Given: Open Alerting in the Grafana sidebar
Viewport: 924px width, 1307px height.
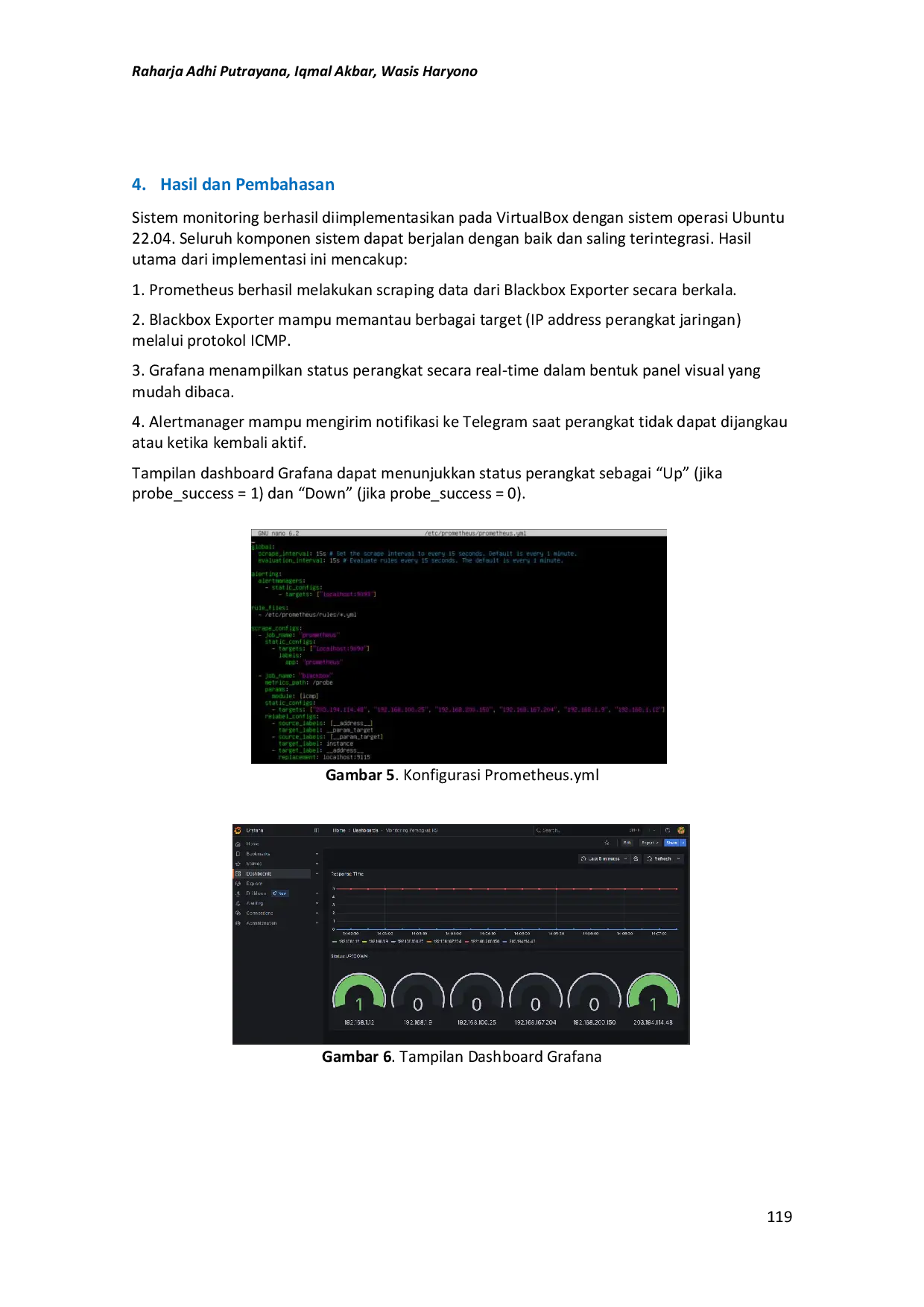Looking at the screenshot, I should [254, 903].
